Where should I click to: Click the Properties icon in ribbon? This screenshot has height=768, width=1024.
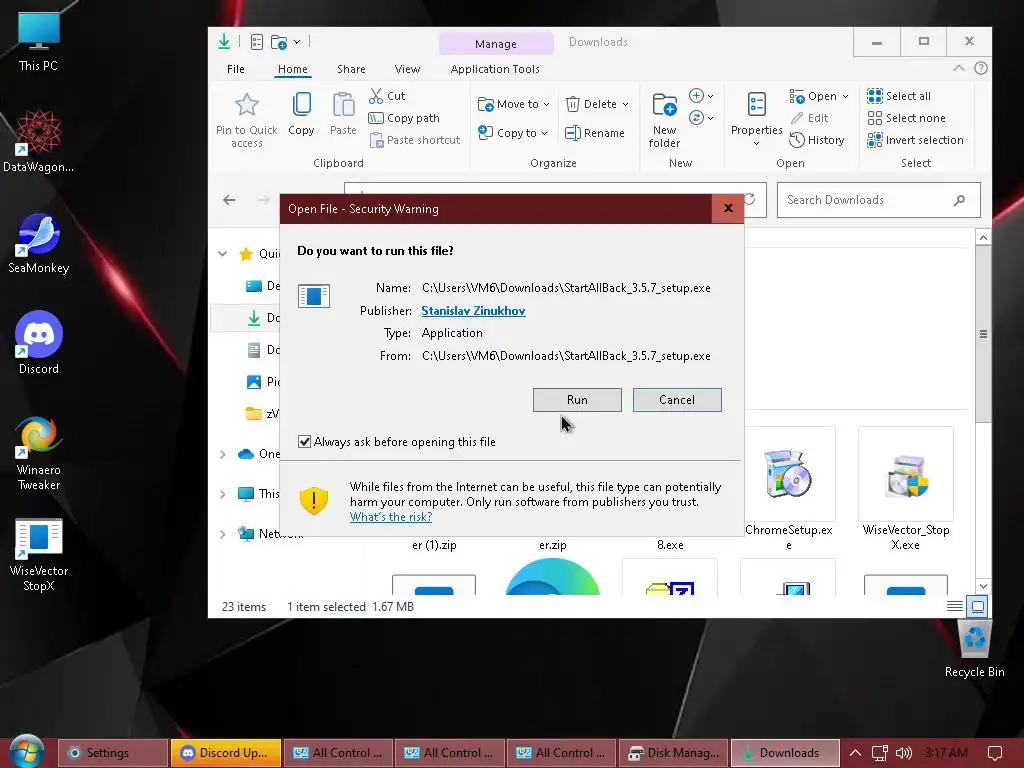click(x=756, y=104)
